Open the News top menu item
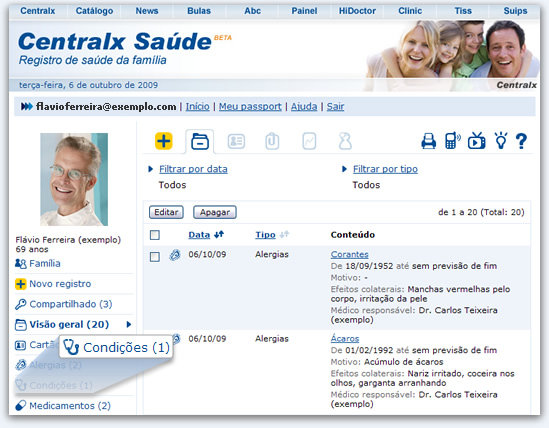This screenshot has width=549, height=428. [147, 11]
